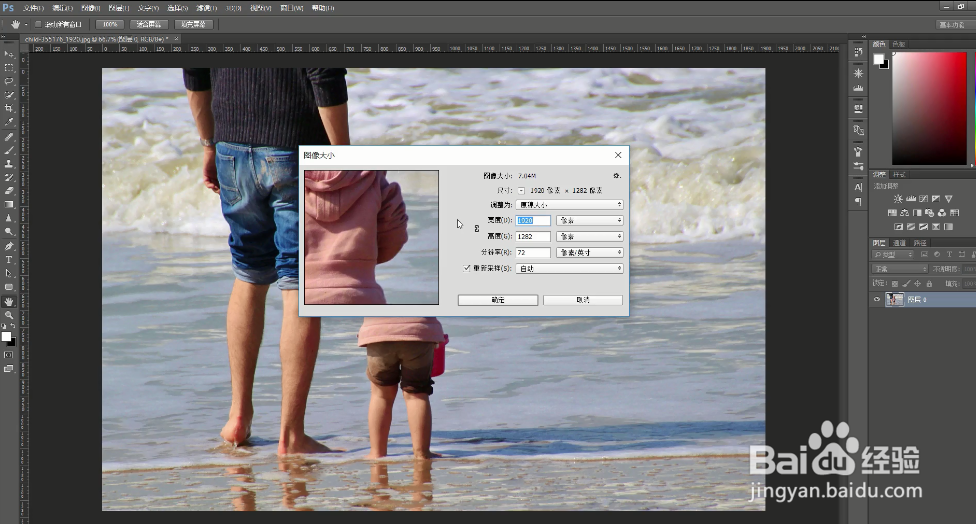Open the File menu
Viewport: 976px width, 524px height.
pos(33,8)
